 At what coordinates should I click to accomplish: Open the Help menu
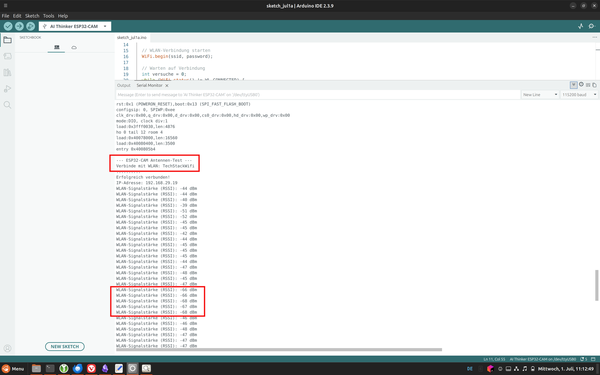pyautogui.click(x=63, y=16)
